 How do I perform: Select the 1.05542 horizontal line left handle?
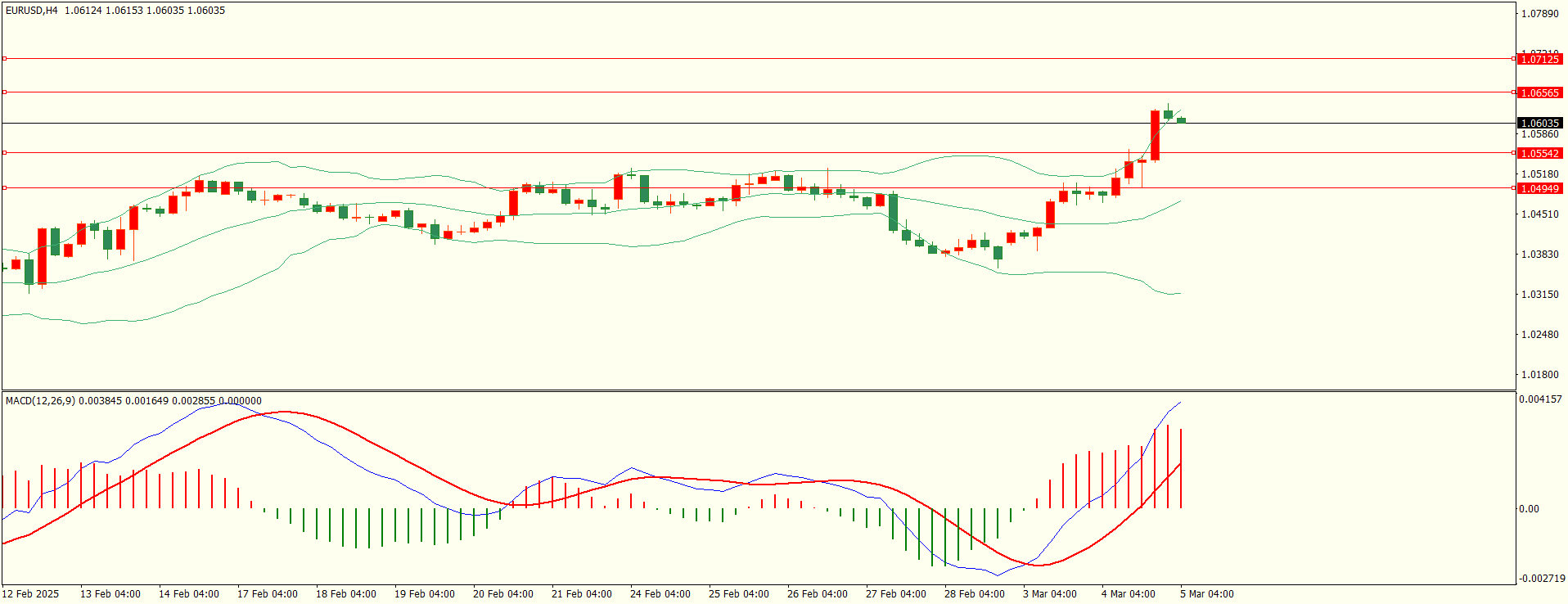coord(4,153)
